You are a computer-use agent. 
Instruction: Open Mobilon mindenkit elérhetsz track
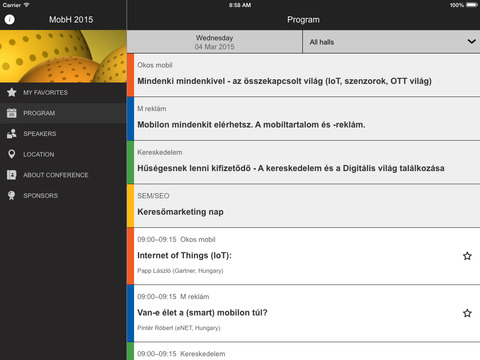(303, 119)
